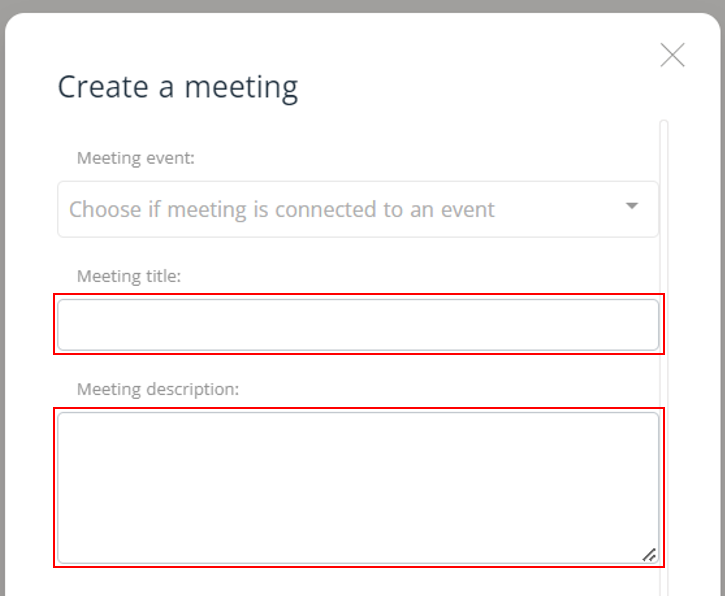This screenshot has width=725, height=596.
Task: Dismiss the dialog using the X icon
Action: click(x=673, y=55)
